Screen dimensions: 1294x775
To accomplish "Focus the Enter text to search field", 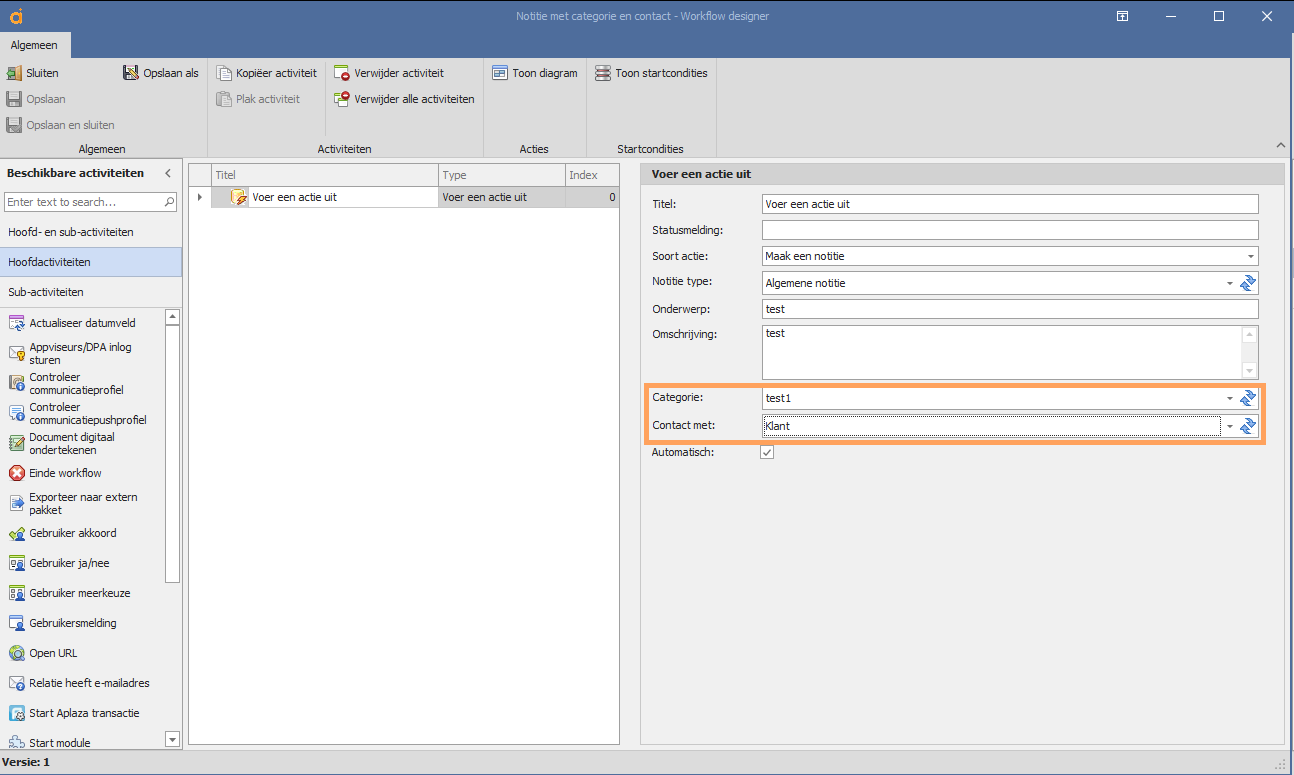I will click(x=83, y=202).
